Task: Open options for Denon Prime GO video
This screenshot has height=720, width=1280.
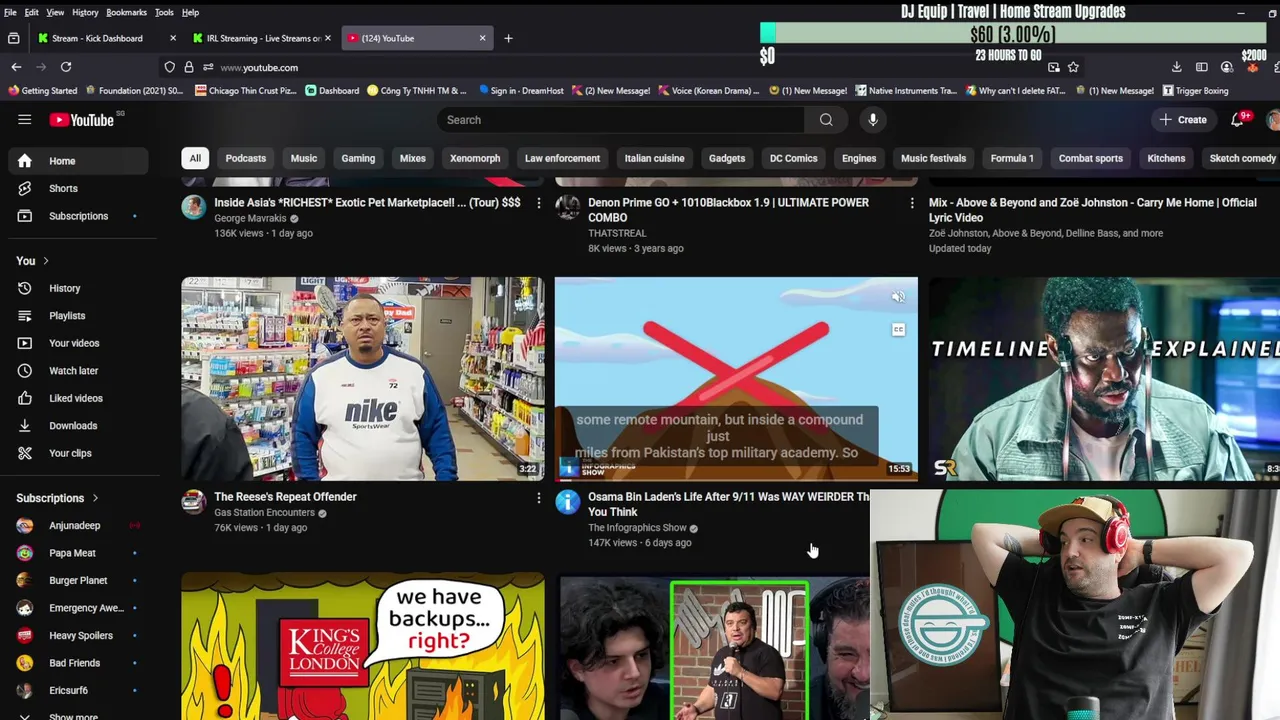Action: tap(911, 203)
